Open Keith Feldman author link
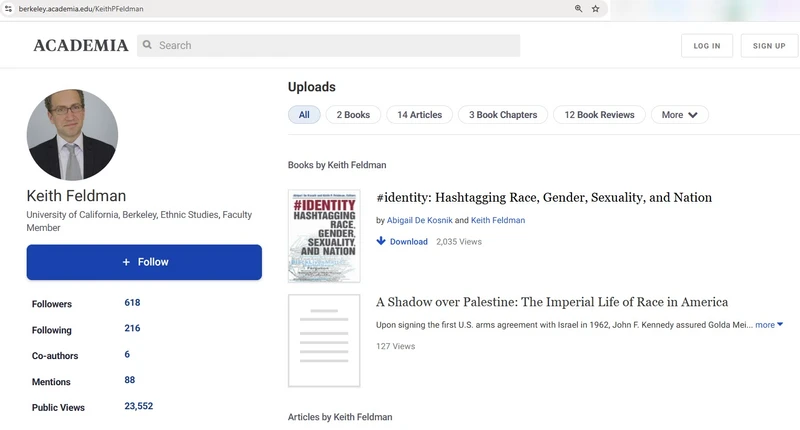The height and width of the screenshot is (430, 800). click(497, 220)
